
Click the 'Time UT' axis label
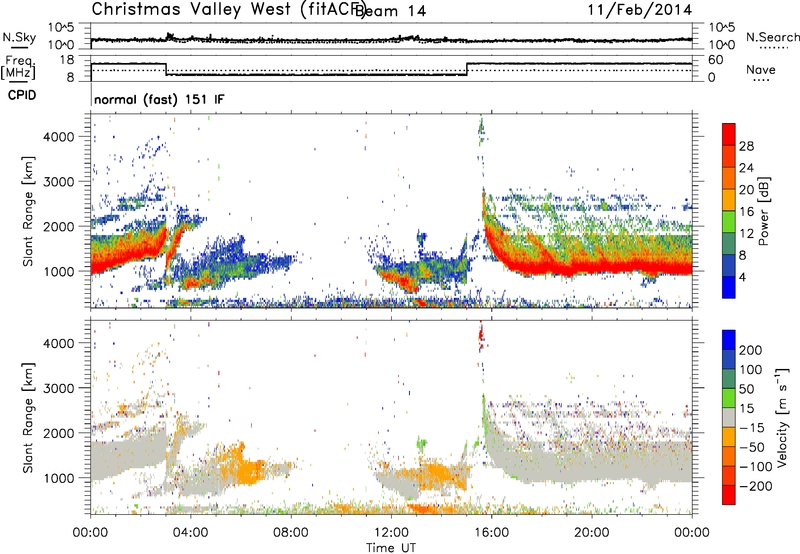[391, 547]
